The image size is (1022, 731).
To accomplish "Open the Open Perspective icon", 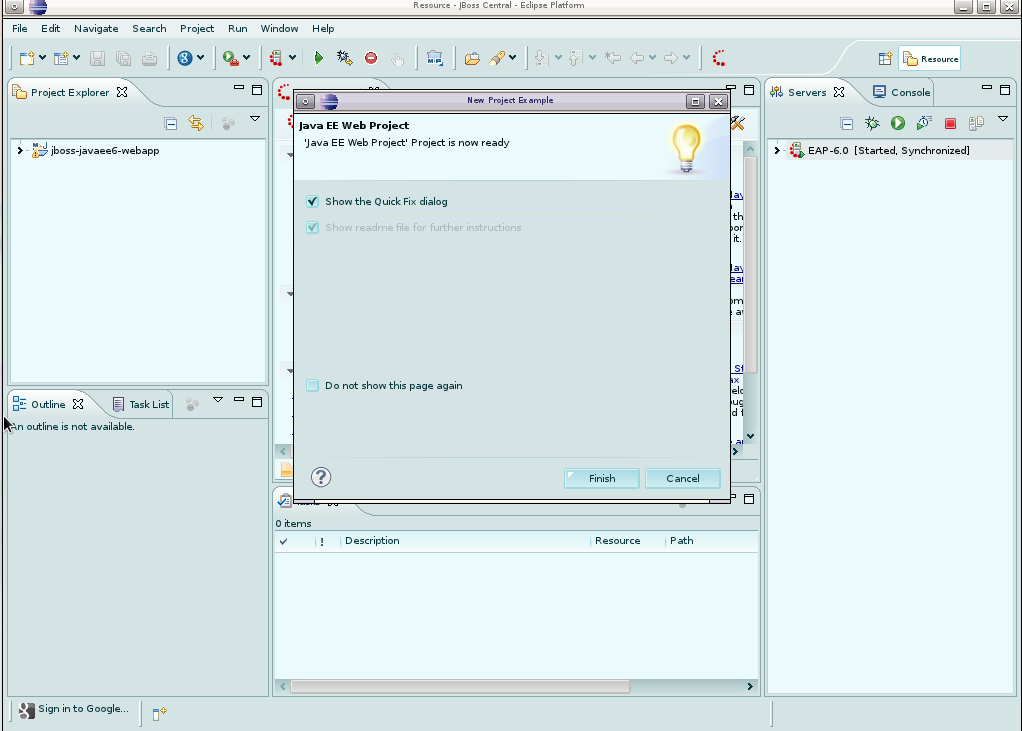I will tap(885, 59).
